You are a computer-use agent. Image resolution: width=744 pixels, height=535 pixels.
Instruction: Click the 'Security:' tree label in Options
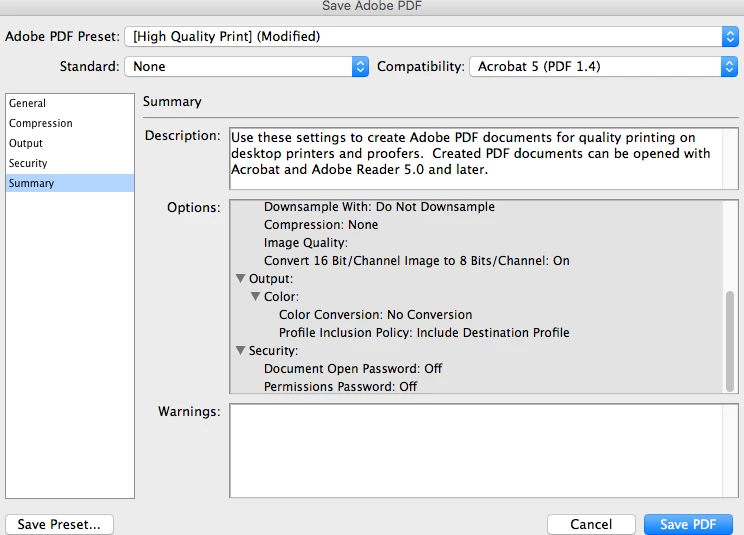click(x=273, y=351)
